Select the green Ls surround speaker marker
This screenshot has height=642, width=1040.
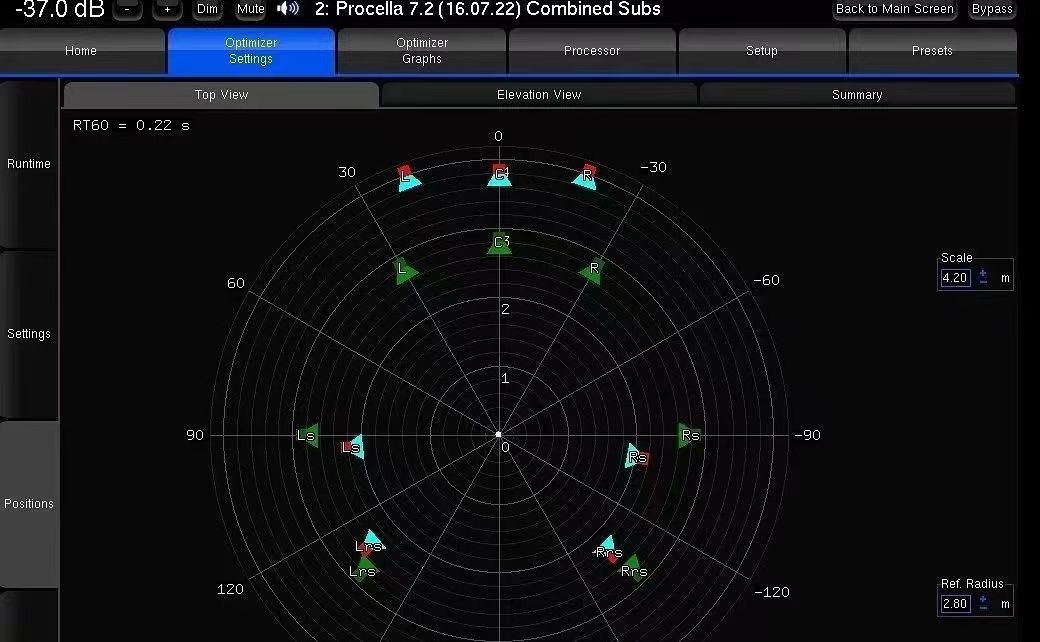coord(308,435)
